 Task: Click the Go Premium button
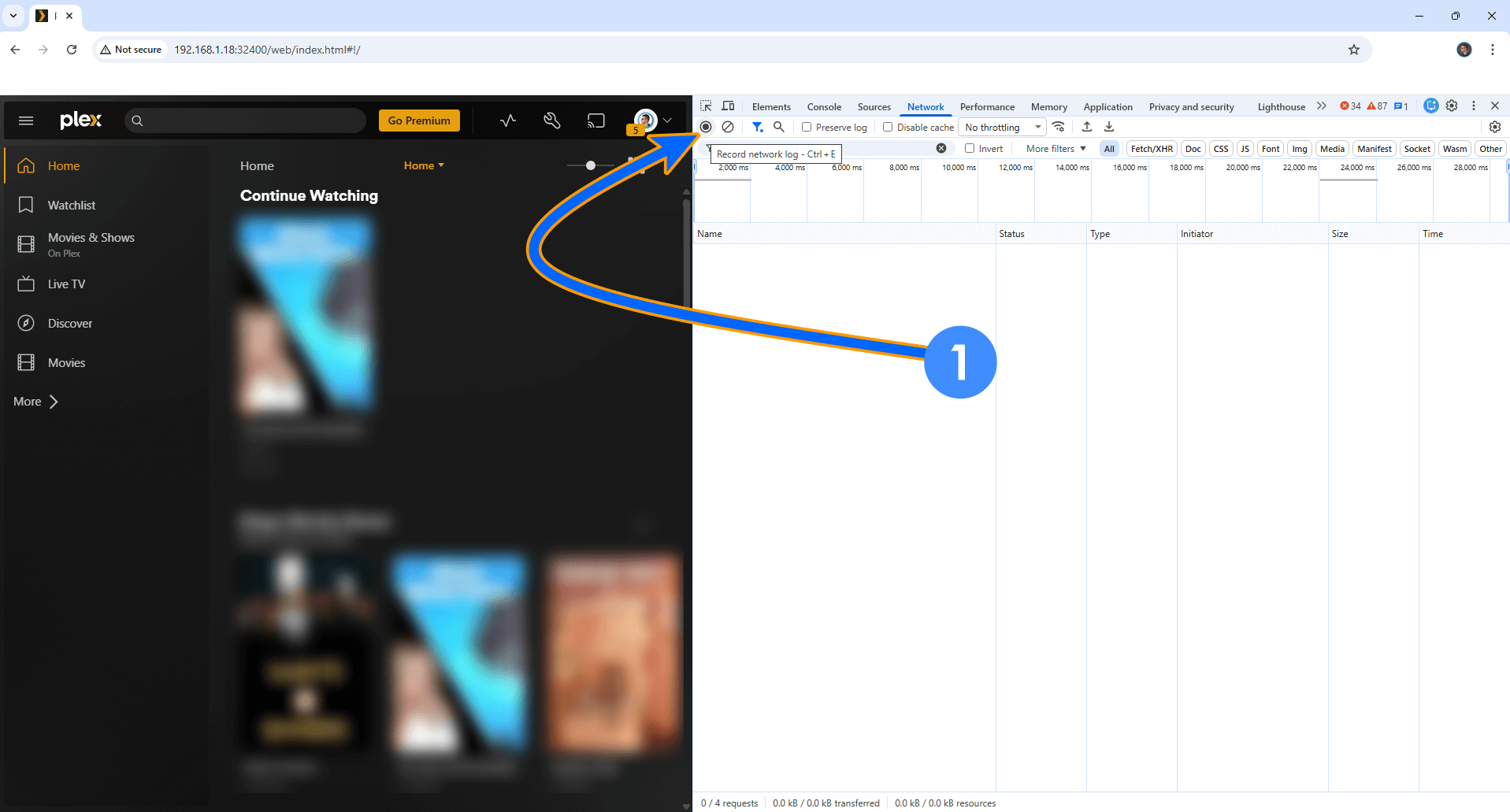(x=419, y=121)
